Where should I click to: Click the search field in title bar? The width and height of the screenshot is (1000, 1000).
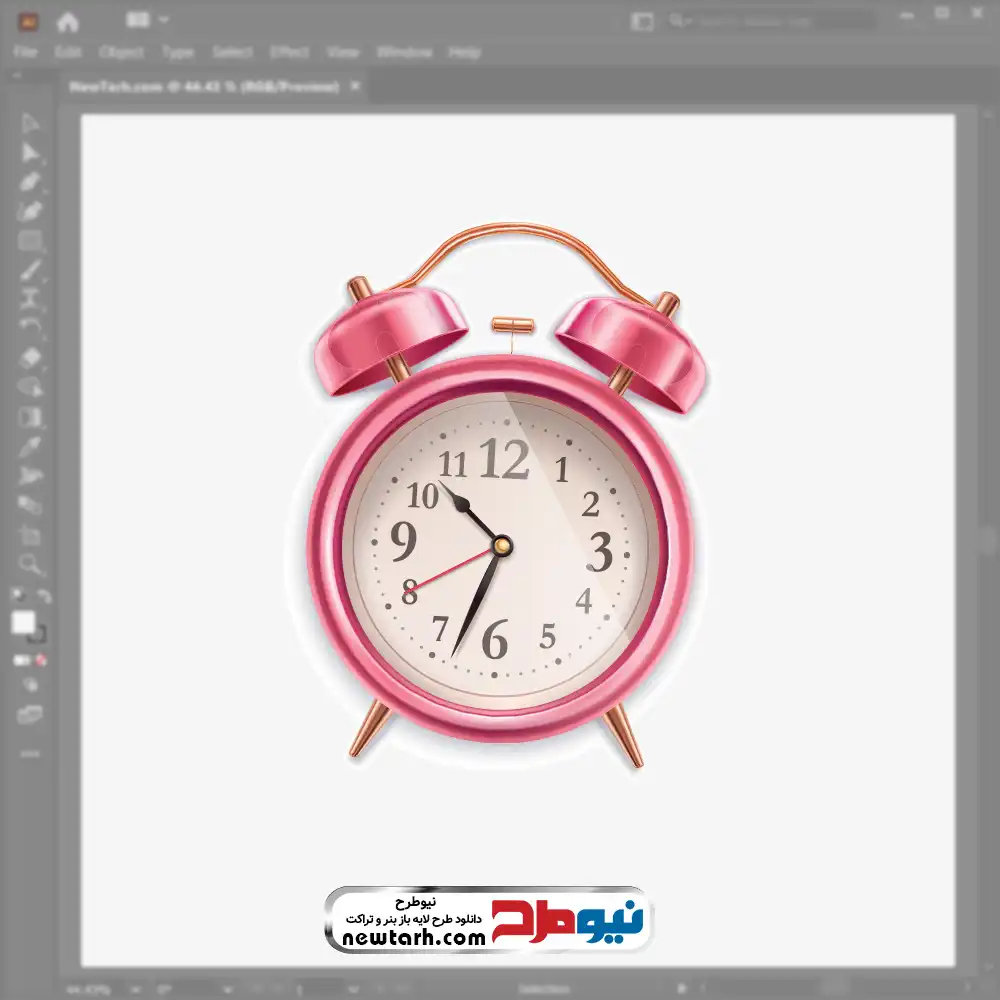(770, 20)
